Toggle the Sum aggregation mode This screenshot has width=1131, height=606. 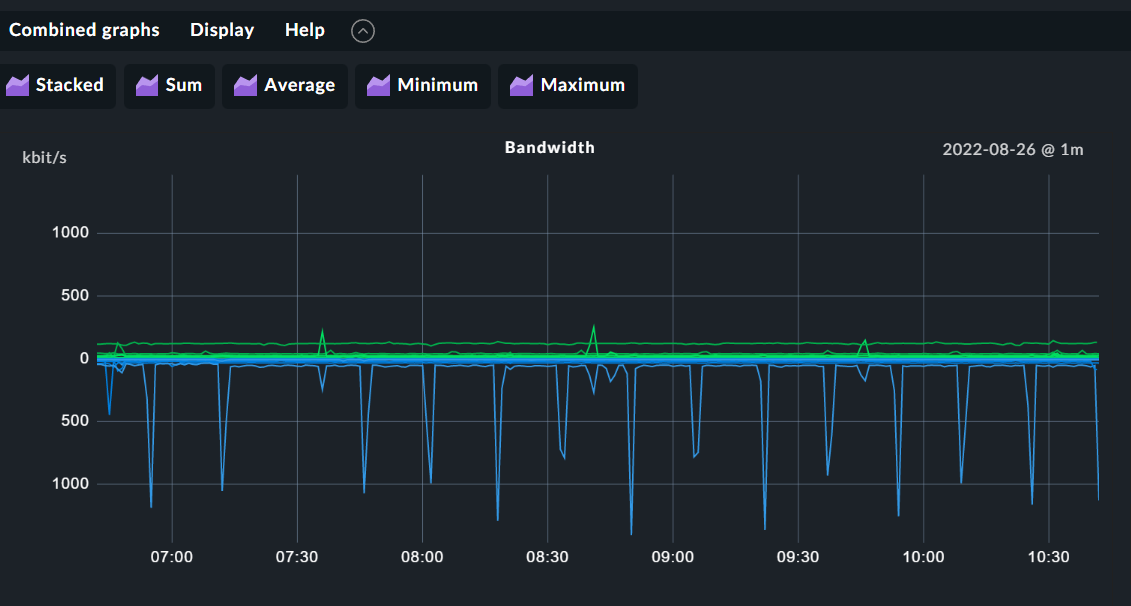tap(169, 86)
